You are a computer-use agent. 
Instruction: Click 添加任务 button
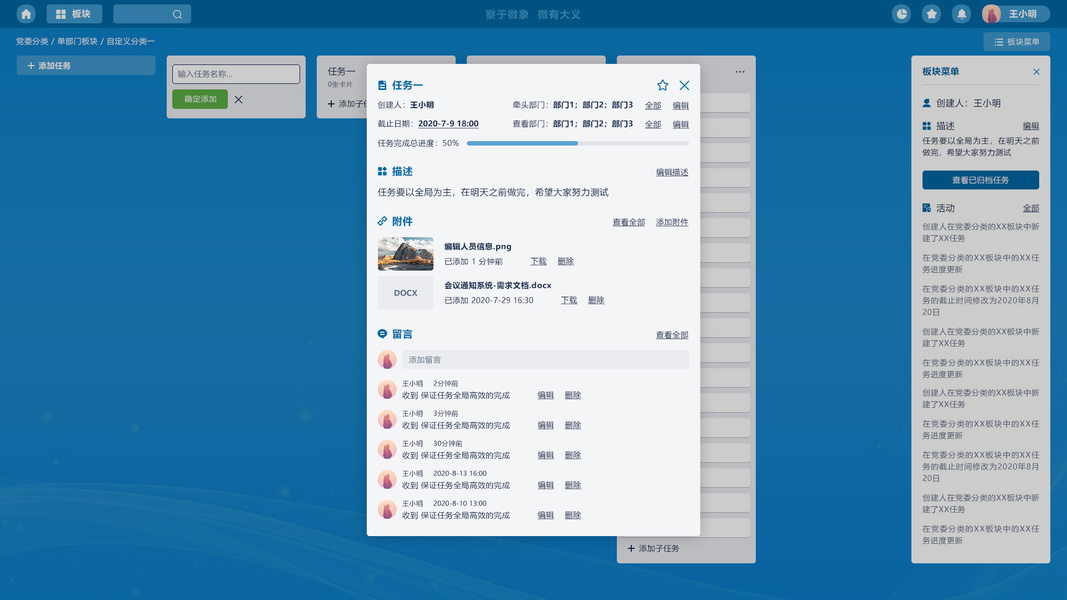pyautogui.click(x=86, y=65)
